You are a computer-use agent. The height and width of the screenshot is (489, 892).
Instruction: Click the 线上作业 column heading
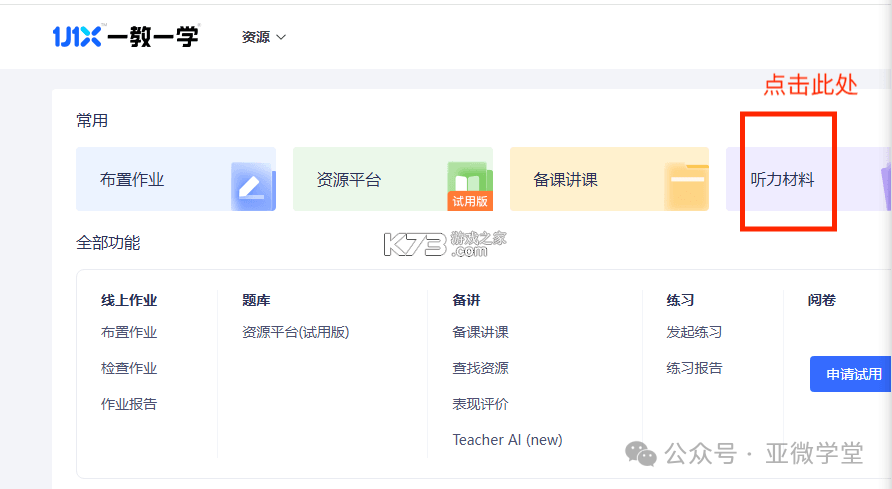[129, 300]
